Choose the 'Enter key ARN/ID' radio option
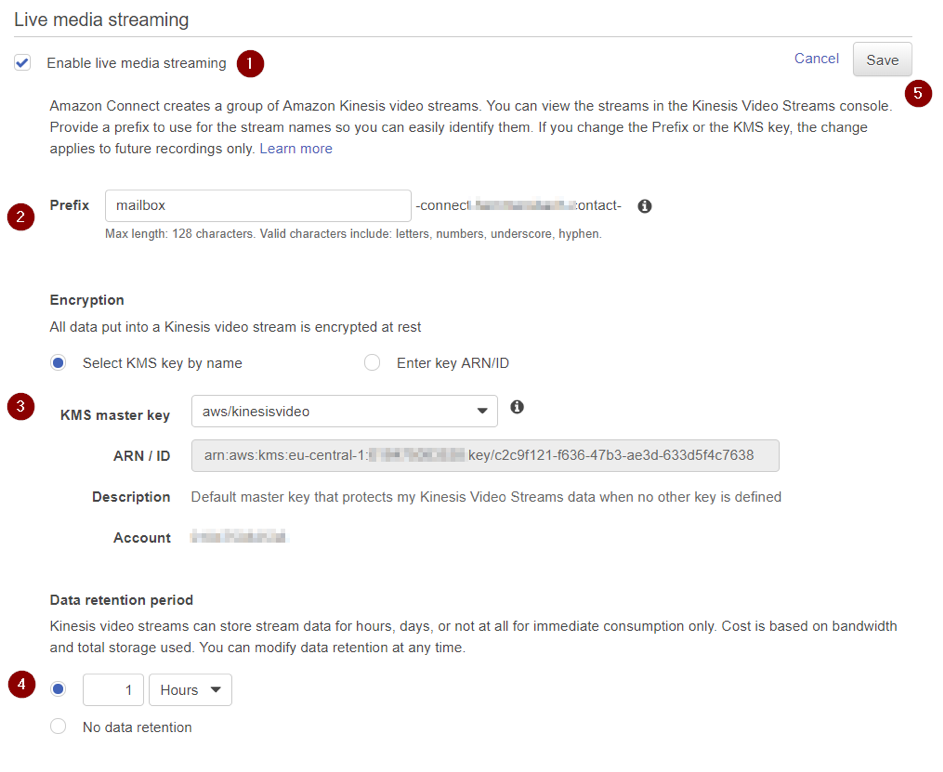 point(372,363)
